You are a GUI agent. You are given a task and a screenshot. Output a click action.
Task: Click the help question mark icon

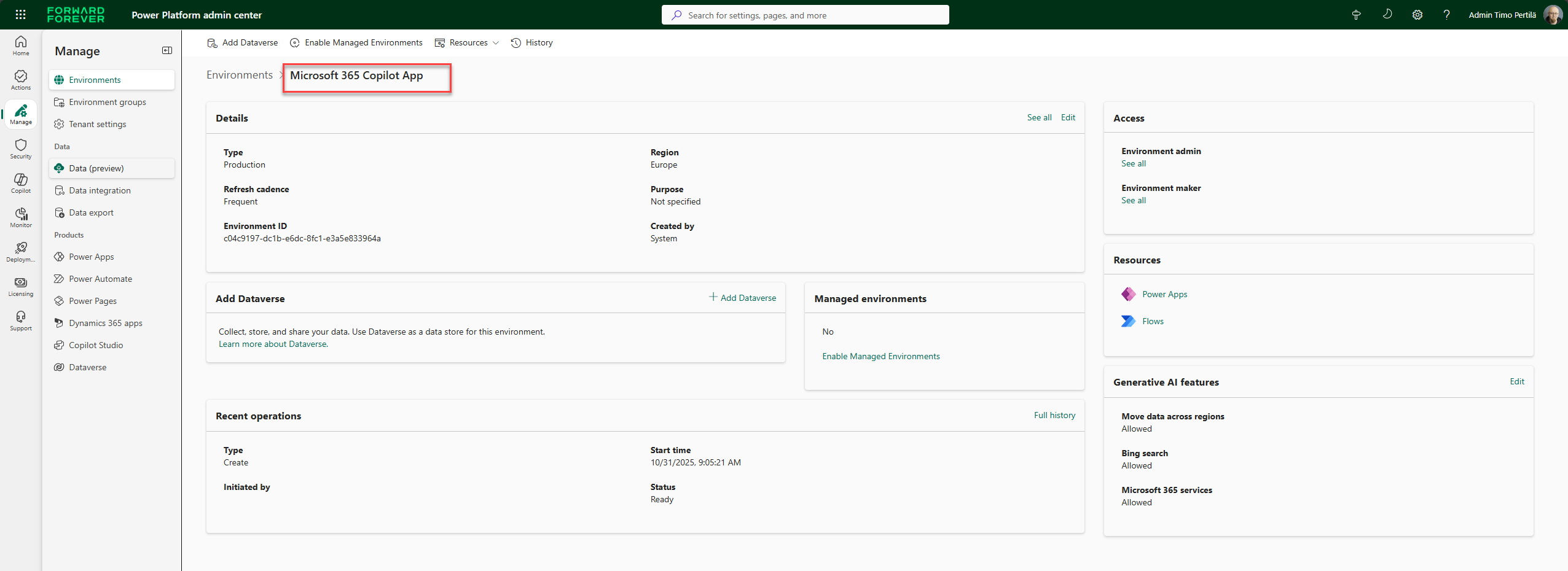1446,15
